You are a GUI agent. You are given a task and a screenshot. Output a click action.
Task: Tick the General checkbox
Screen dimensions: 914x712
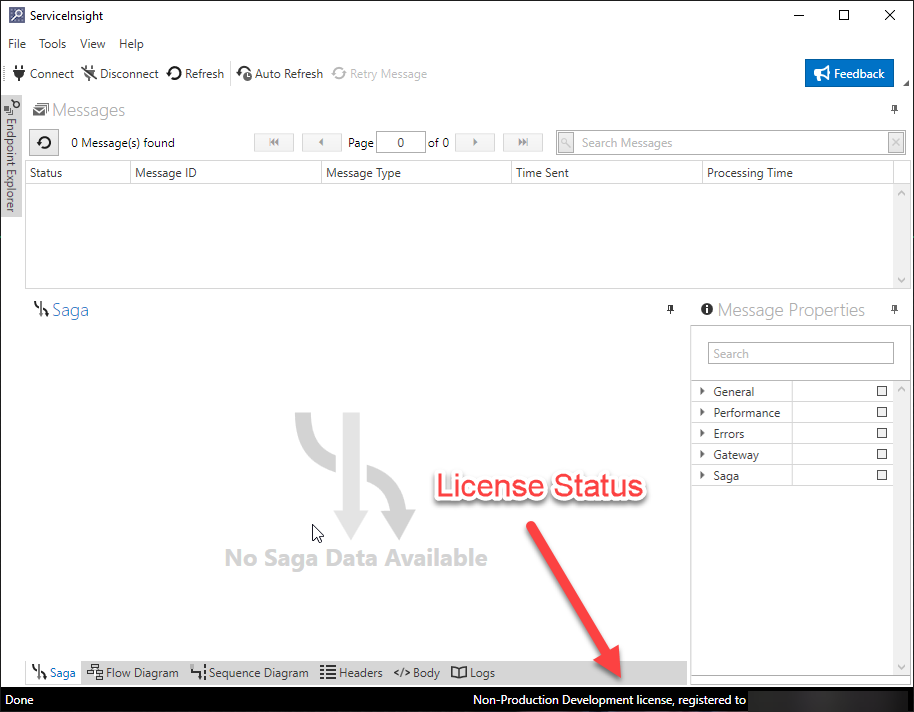click(882, 391)
